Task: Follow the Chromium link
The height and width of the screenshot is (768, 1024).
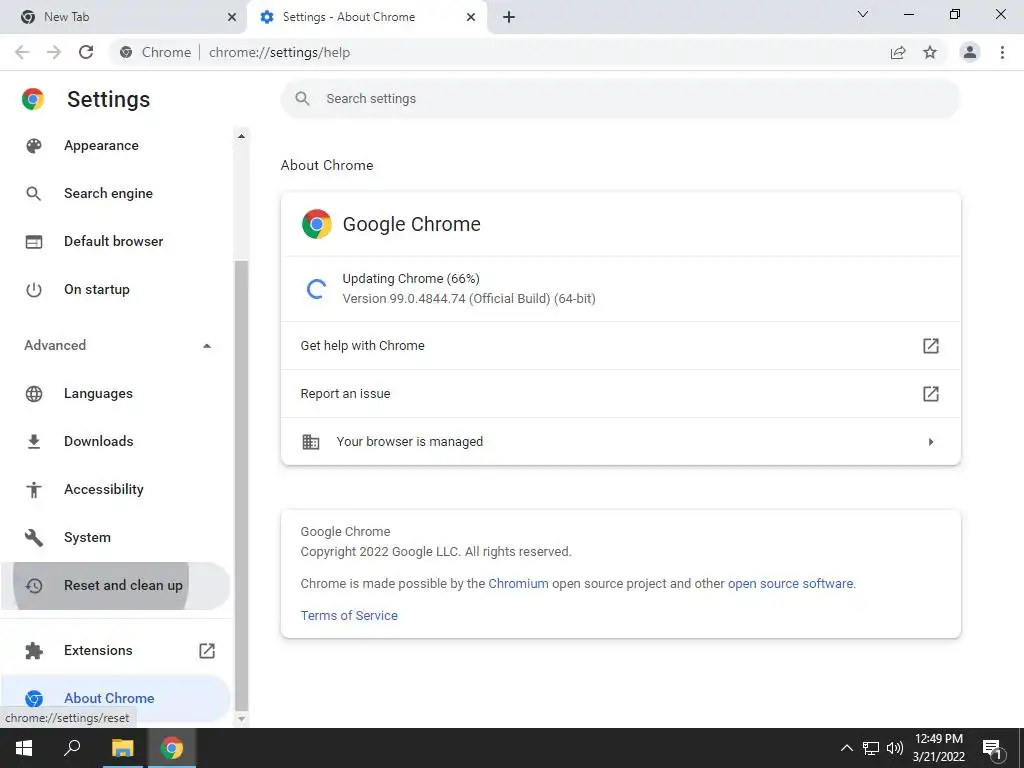Action: click(518, 584)
